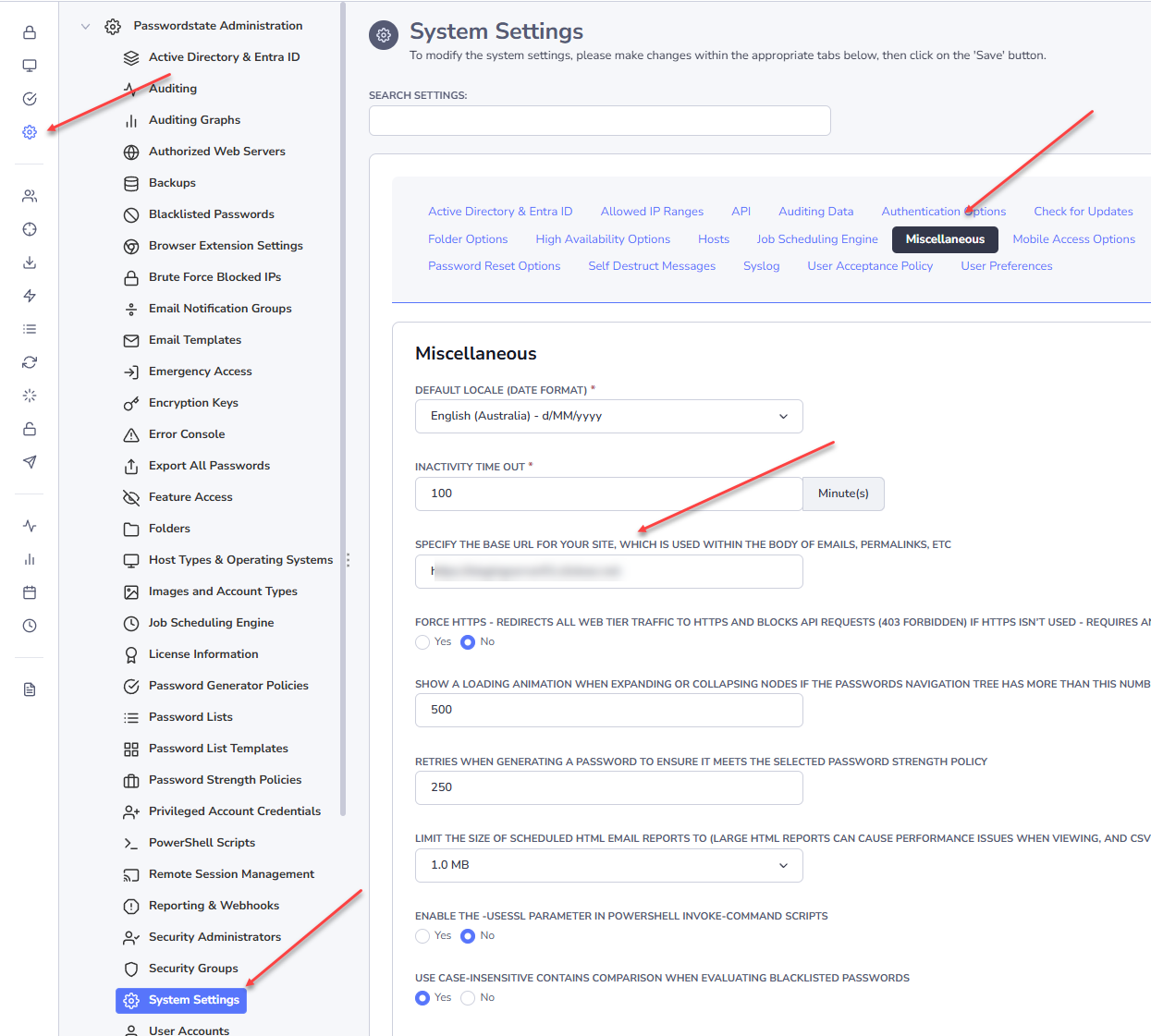The height and width of the screenshot is (1036, 1151).
Task: Open the User Preferences tab
Action: (1007, 266)
